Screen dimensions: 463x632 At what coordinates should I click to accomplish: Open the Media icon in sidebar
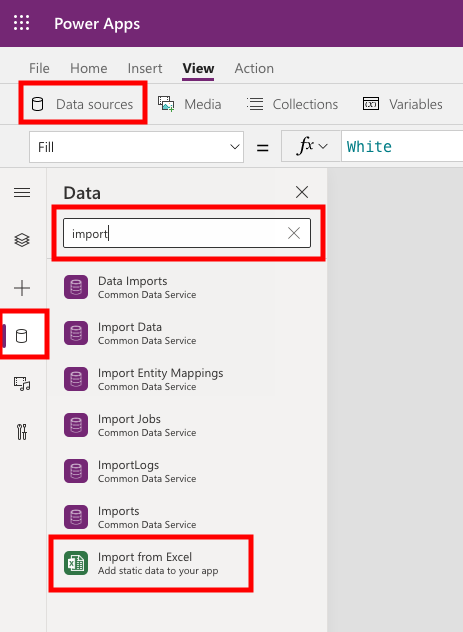[x=22, y=383]
